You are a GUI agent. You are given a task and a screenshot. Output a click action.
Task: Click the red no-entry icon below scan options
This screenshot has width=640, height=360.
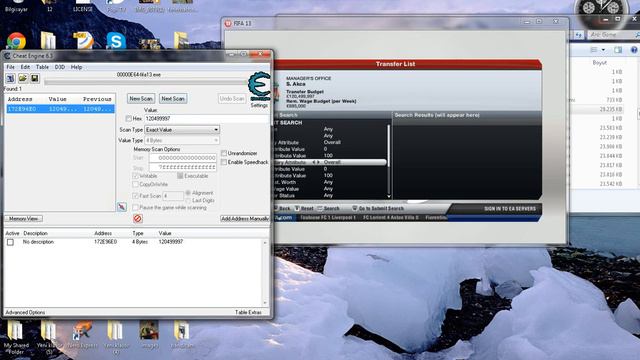(x=138, y=219)
